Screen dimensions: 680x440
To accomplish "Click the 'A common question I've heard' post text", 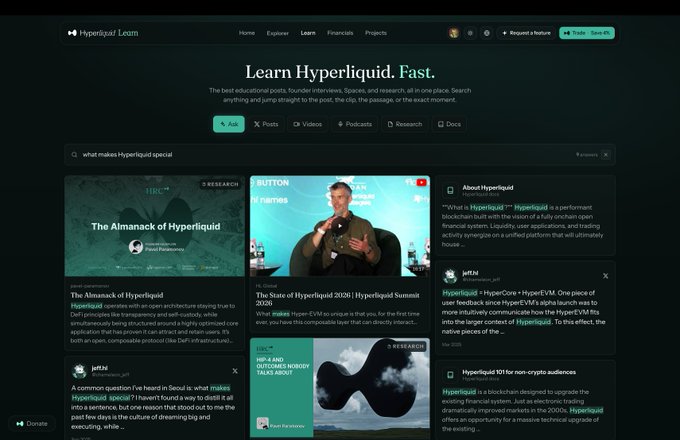I will point(153,407).
